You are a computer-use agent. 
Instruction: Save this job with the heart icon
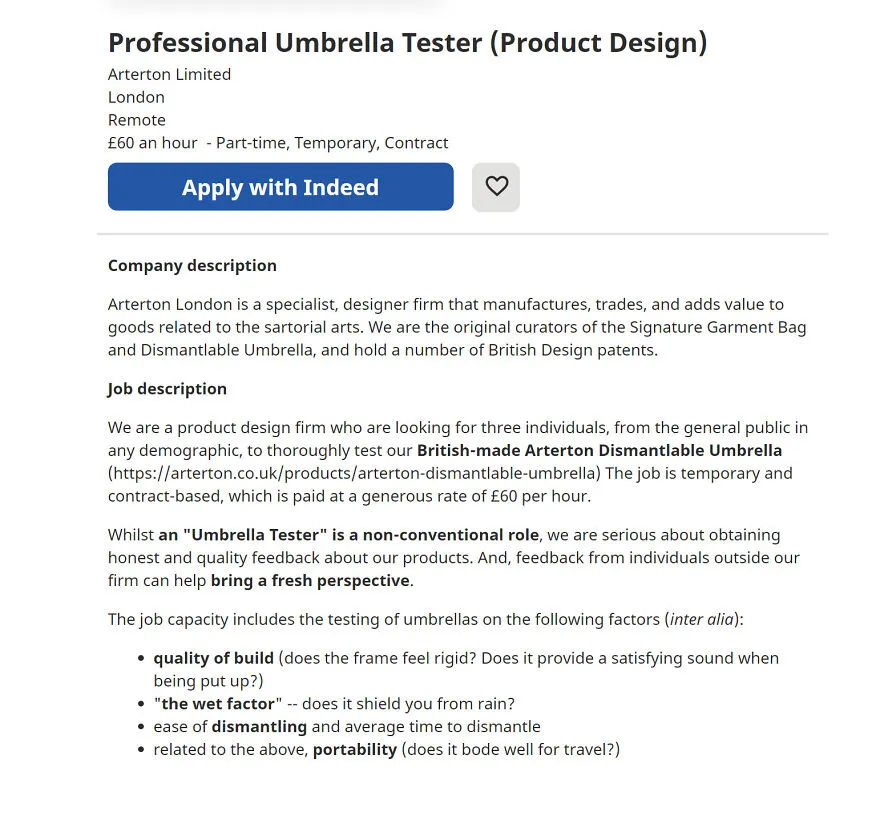coord(496,187)
